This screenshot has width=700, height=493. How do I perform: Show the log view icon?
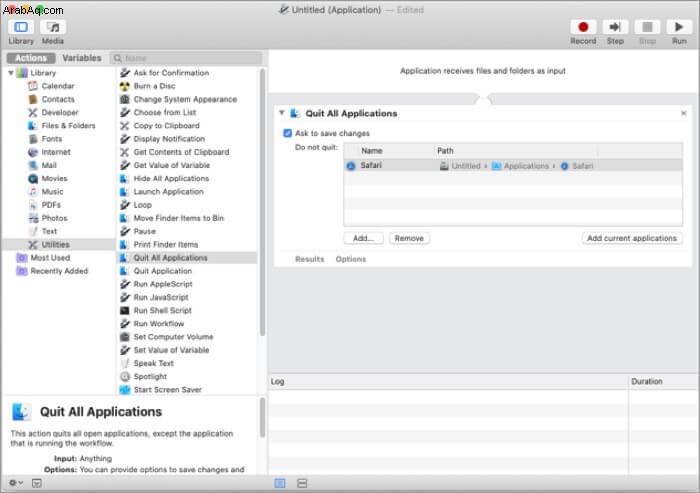coord(280,483)
